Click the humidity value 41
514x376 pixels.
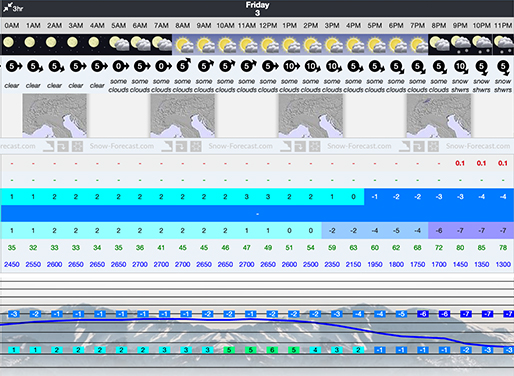[161, 248]
